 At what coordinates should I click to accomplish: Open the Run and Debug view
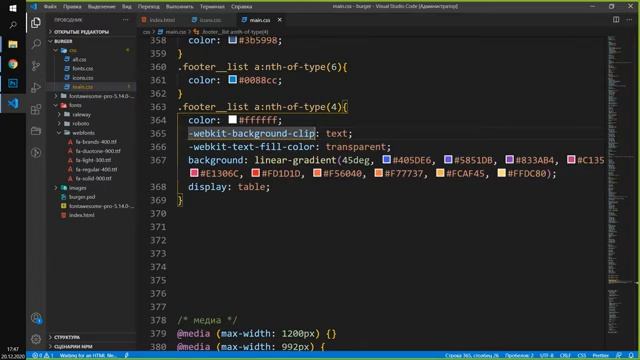[x=36, y=87]
